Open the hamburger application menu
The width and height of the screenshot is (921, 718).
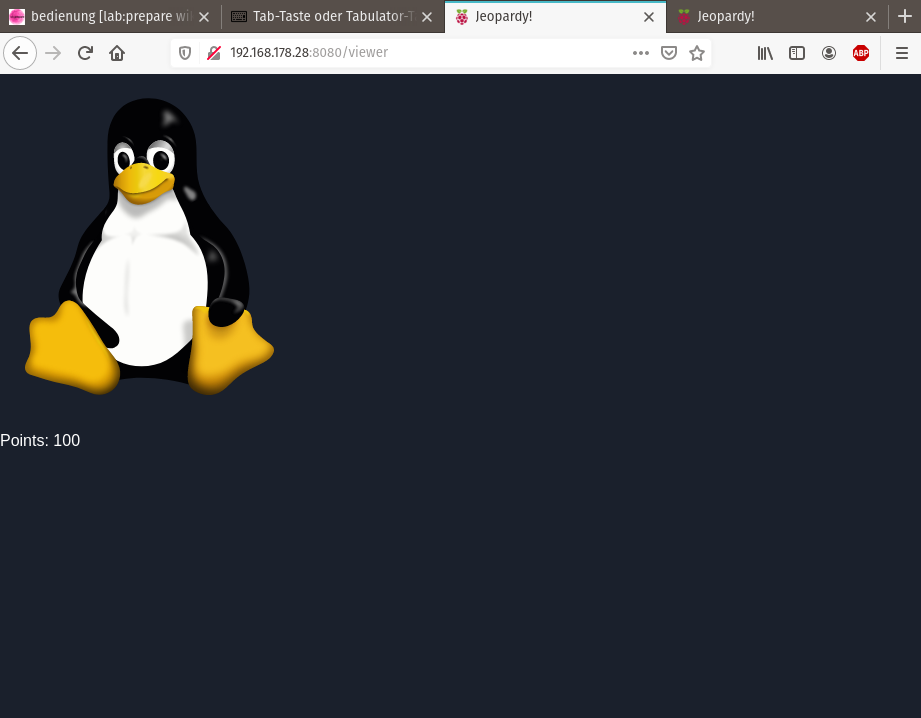click(x=902, y=53)
